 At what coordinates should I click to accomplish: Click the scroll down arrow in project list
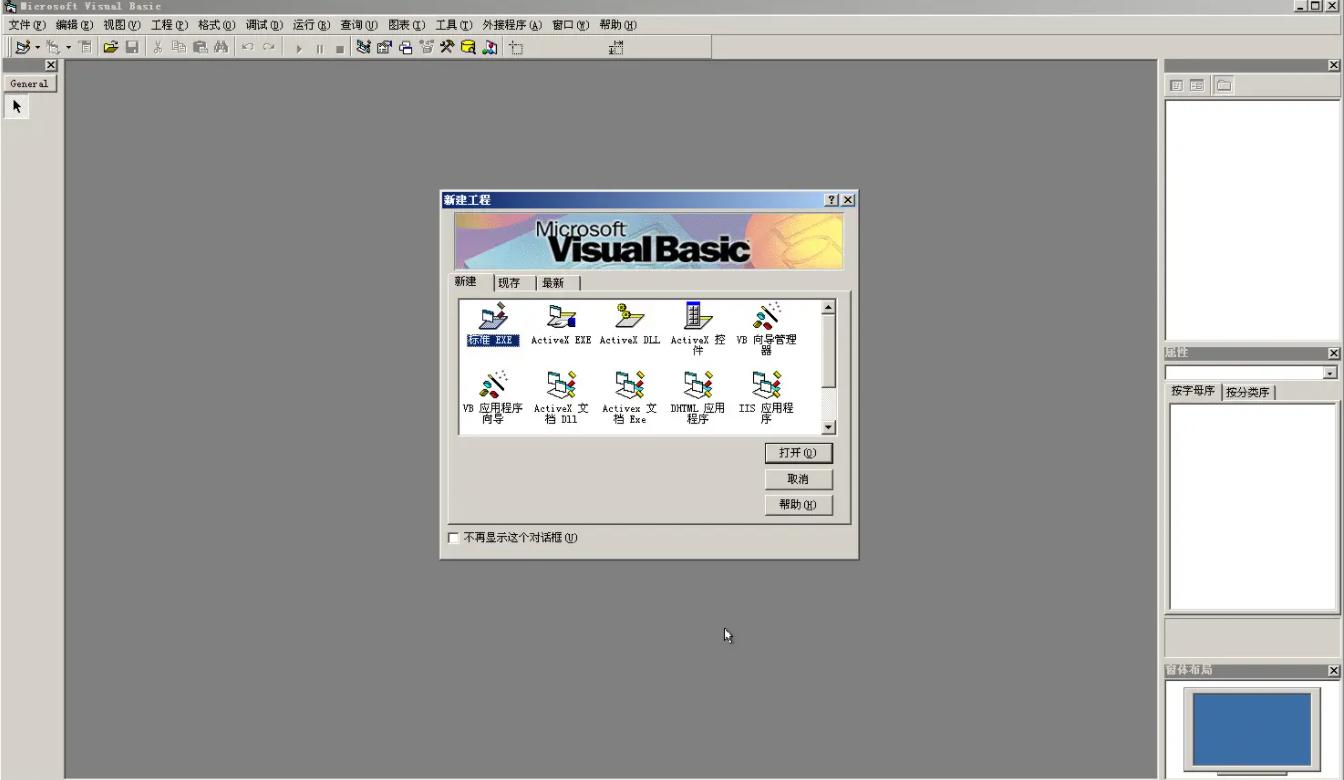click(x=827, y=427)
